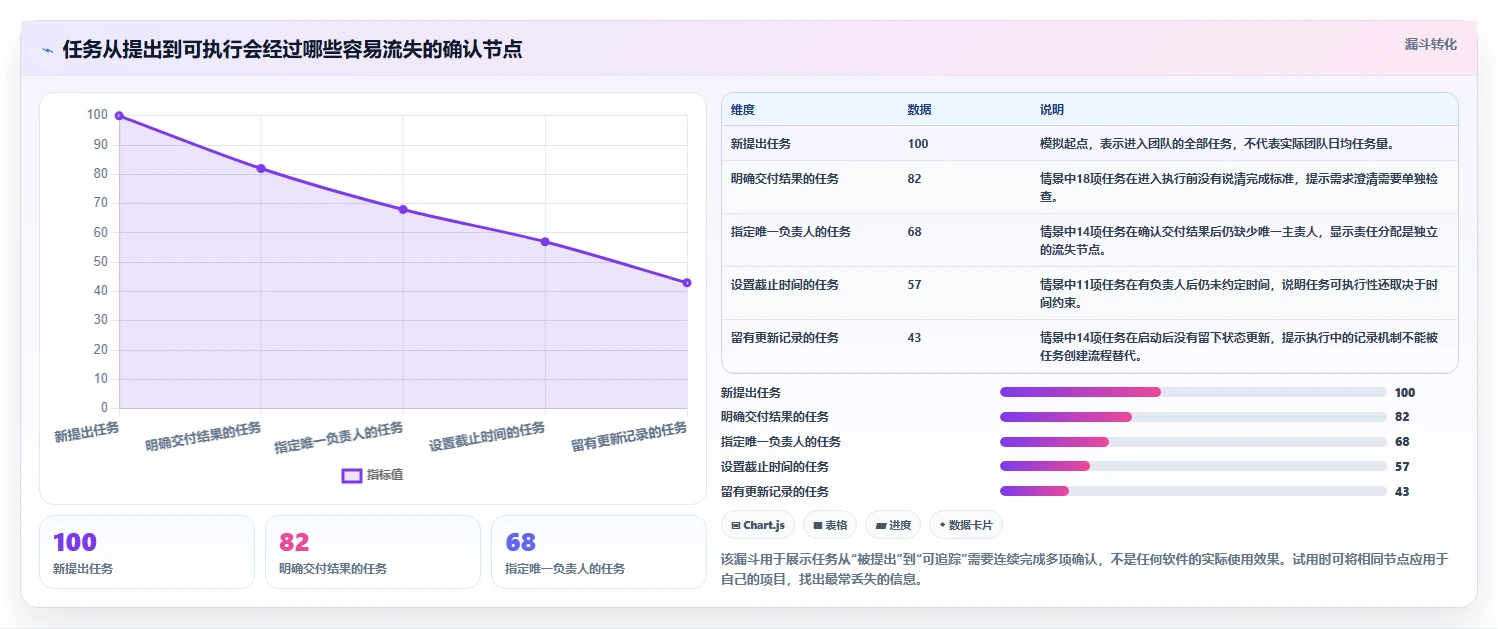Click the y-axis tick label 90
The height and width of the screenshot is (629, 1498).
(100, 145)
